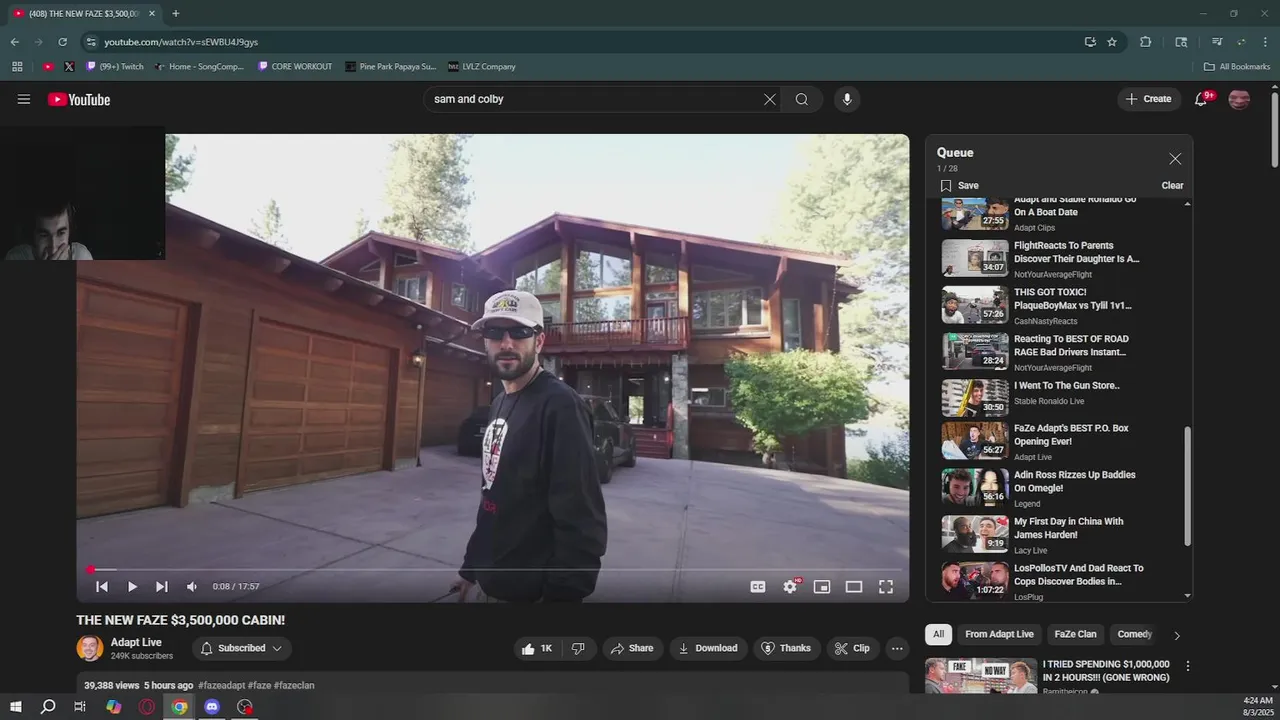Image resolution: width=1280 pixels, height=720 pixels.
Task: Clear the queue
Action: point(1172,185)
